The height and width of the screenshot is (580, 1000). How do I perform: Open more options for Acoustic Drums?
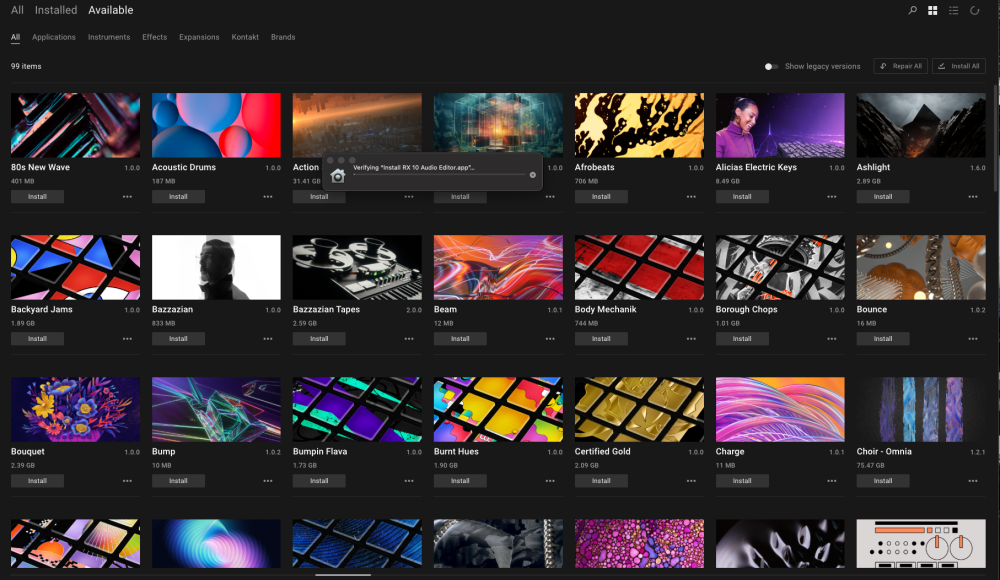(268, 197)
